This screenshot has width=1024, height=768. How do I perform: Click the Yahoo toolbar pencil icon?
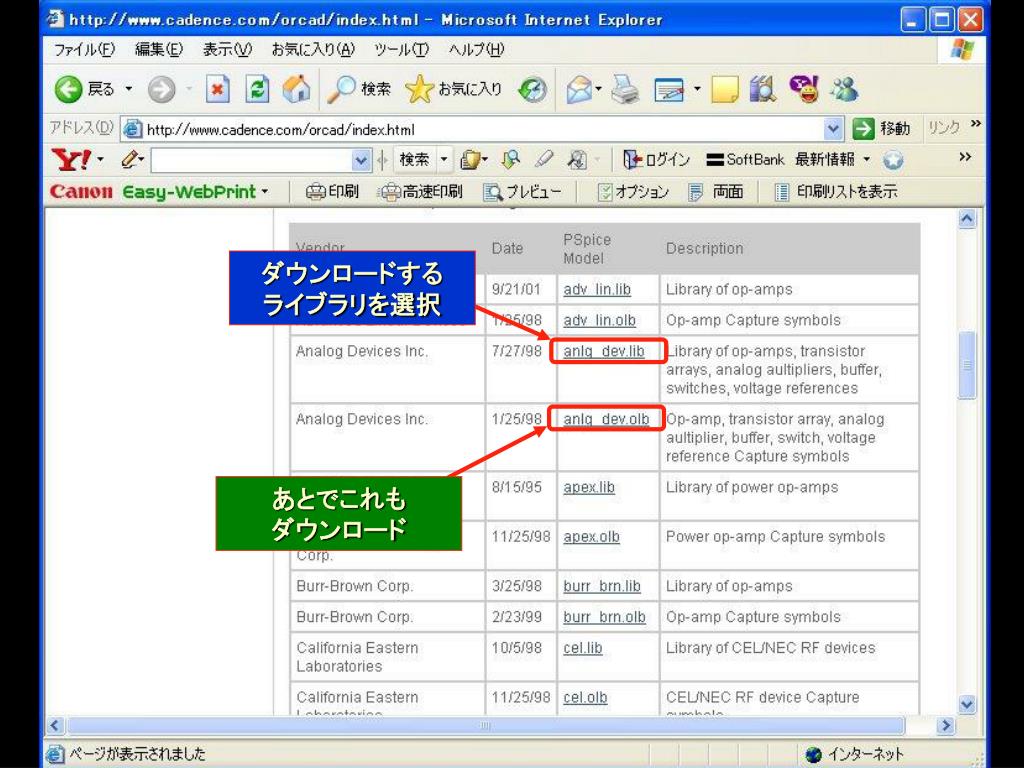131,159
